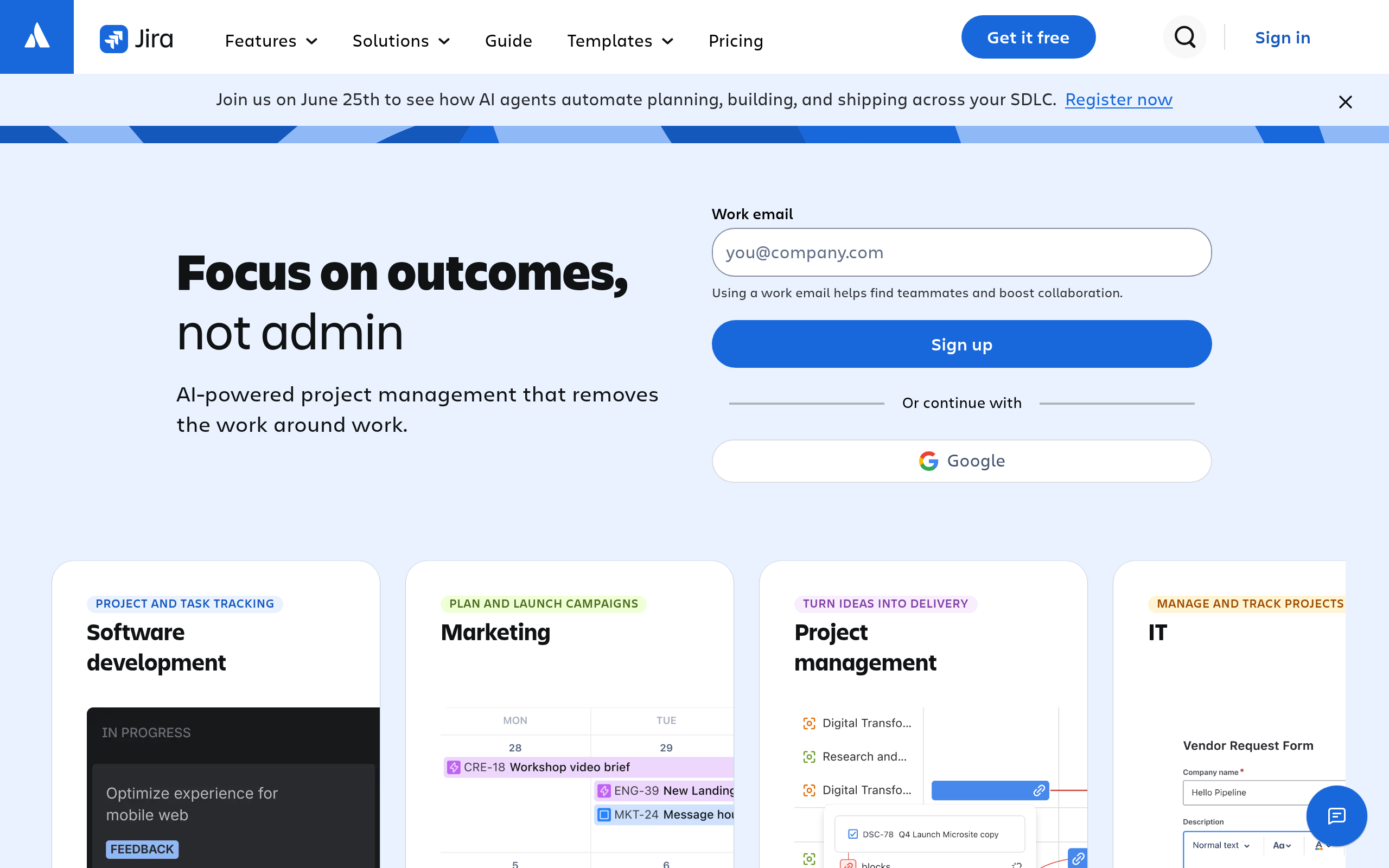Viewport: 1389px width, 868px height.
Task: Follow the Register now link
Action: click(x=1118, y=99)
